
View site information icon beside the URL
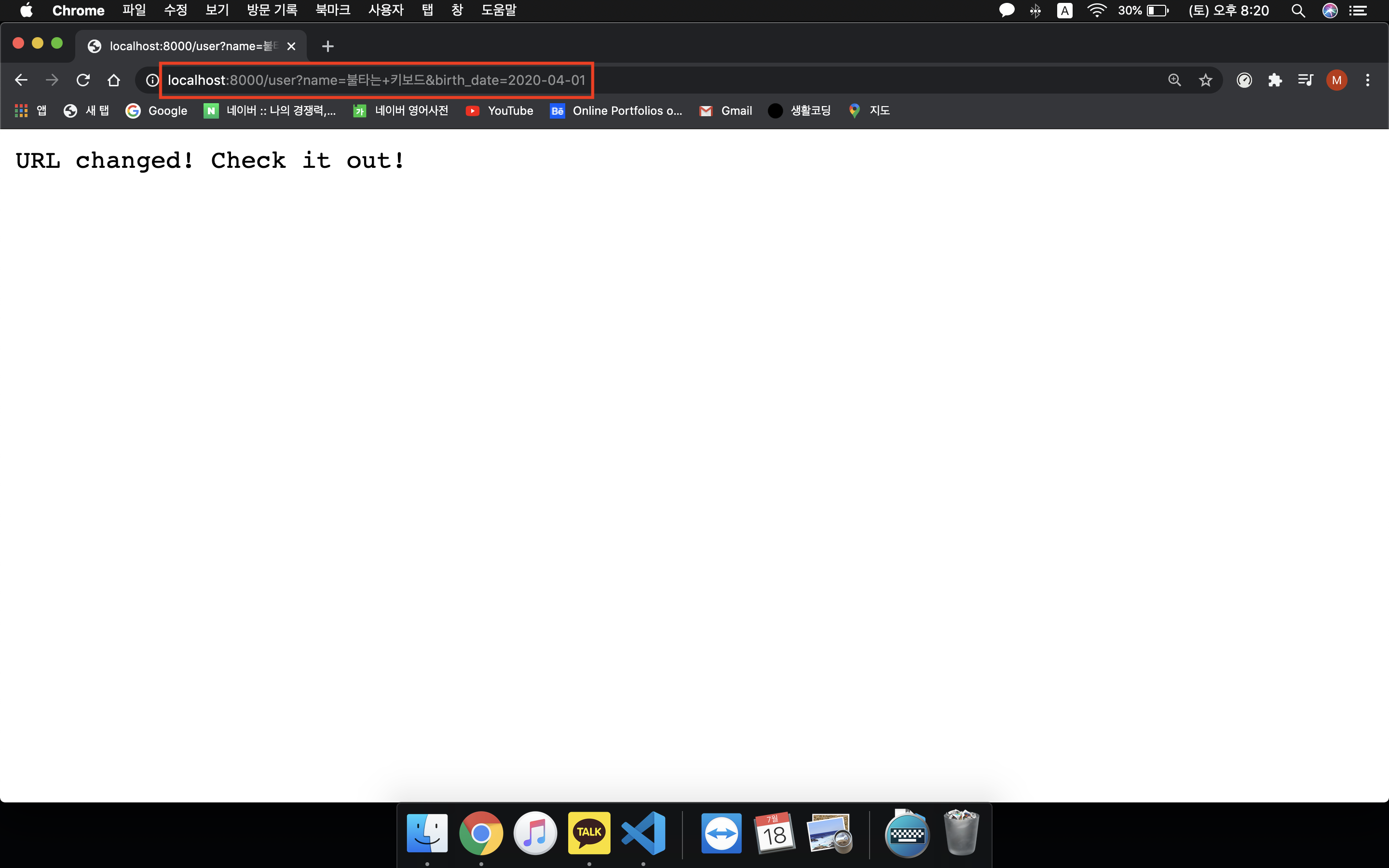coord(151,80)
